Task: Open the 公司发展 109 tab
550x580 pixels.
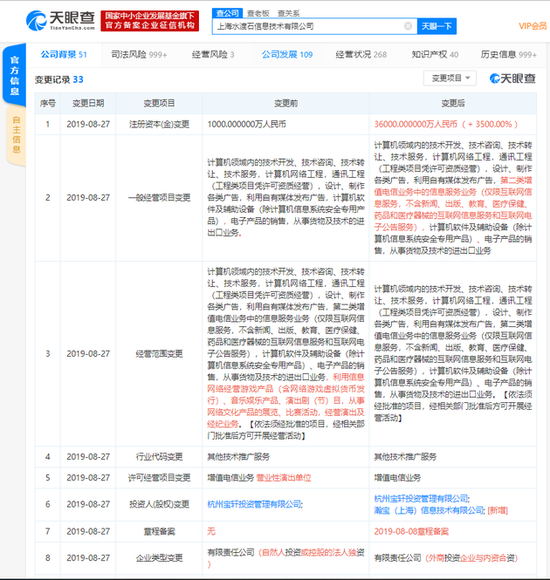Action: [x=287, y=55]
